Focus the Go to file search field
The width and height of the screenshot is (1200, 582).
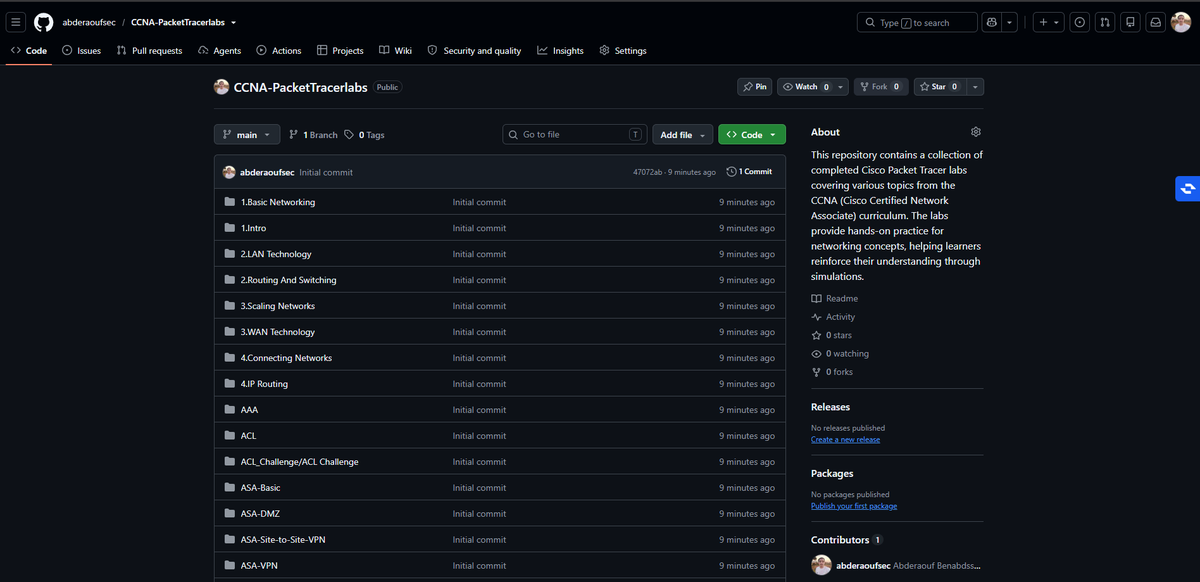(x=574, y=135)
